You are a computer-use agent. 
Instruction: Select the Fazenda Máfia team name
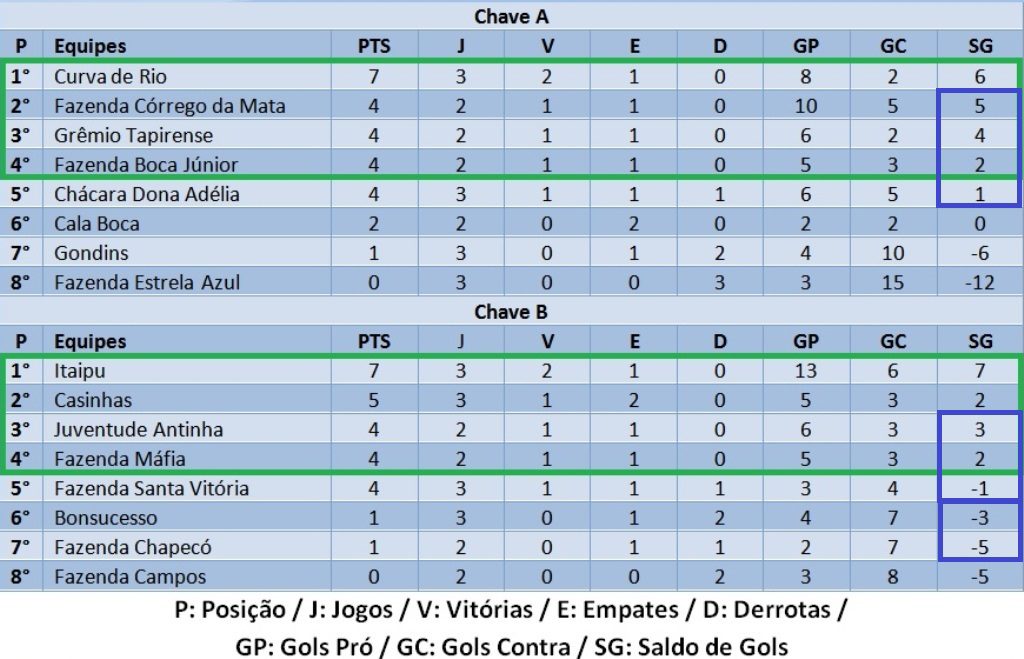(x=119, y=459)
